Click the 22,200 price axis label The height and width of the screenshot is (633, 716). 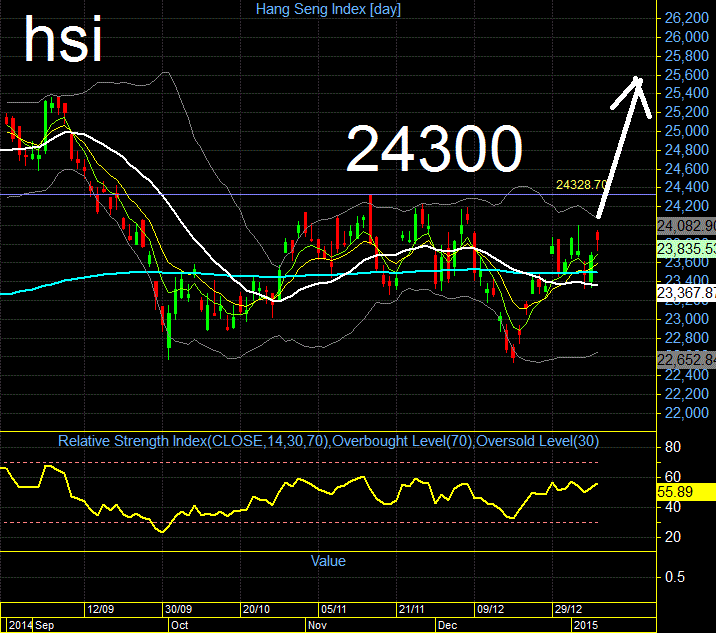point(686,394)
